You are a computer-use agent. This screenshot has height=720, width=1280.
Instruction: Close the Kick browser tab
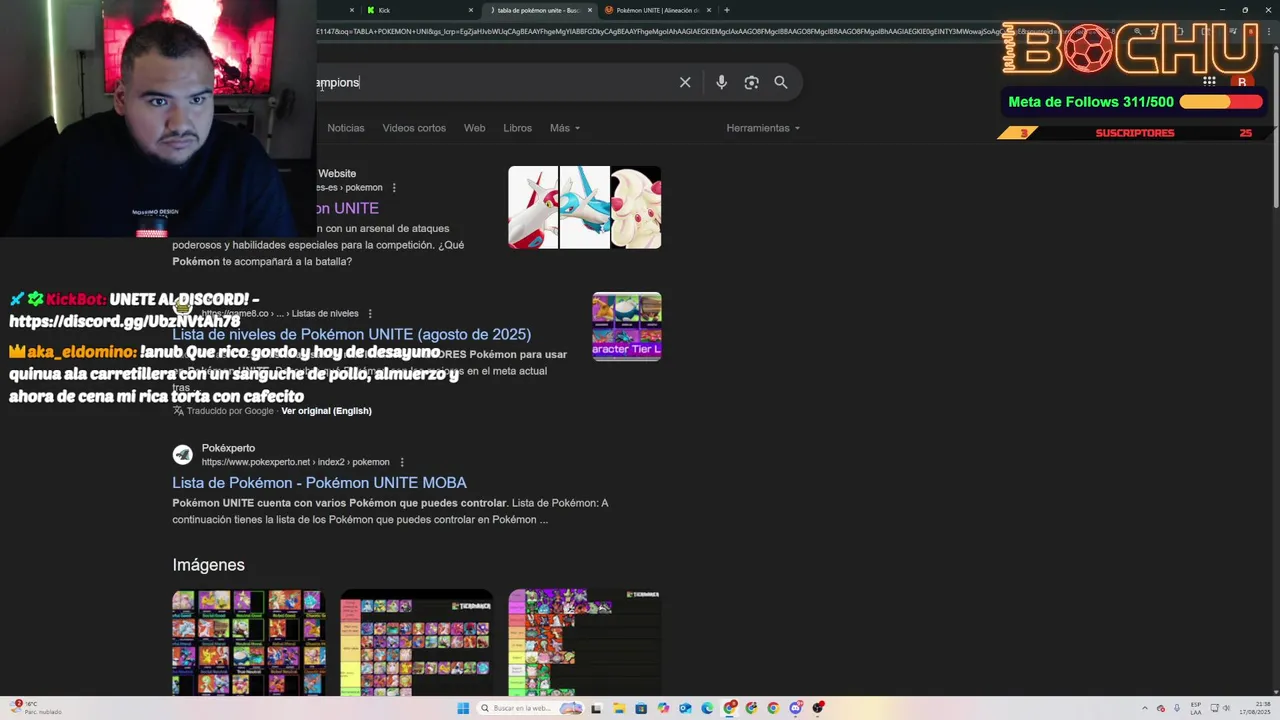click(471, 10)
